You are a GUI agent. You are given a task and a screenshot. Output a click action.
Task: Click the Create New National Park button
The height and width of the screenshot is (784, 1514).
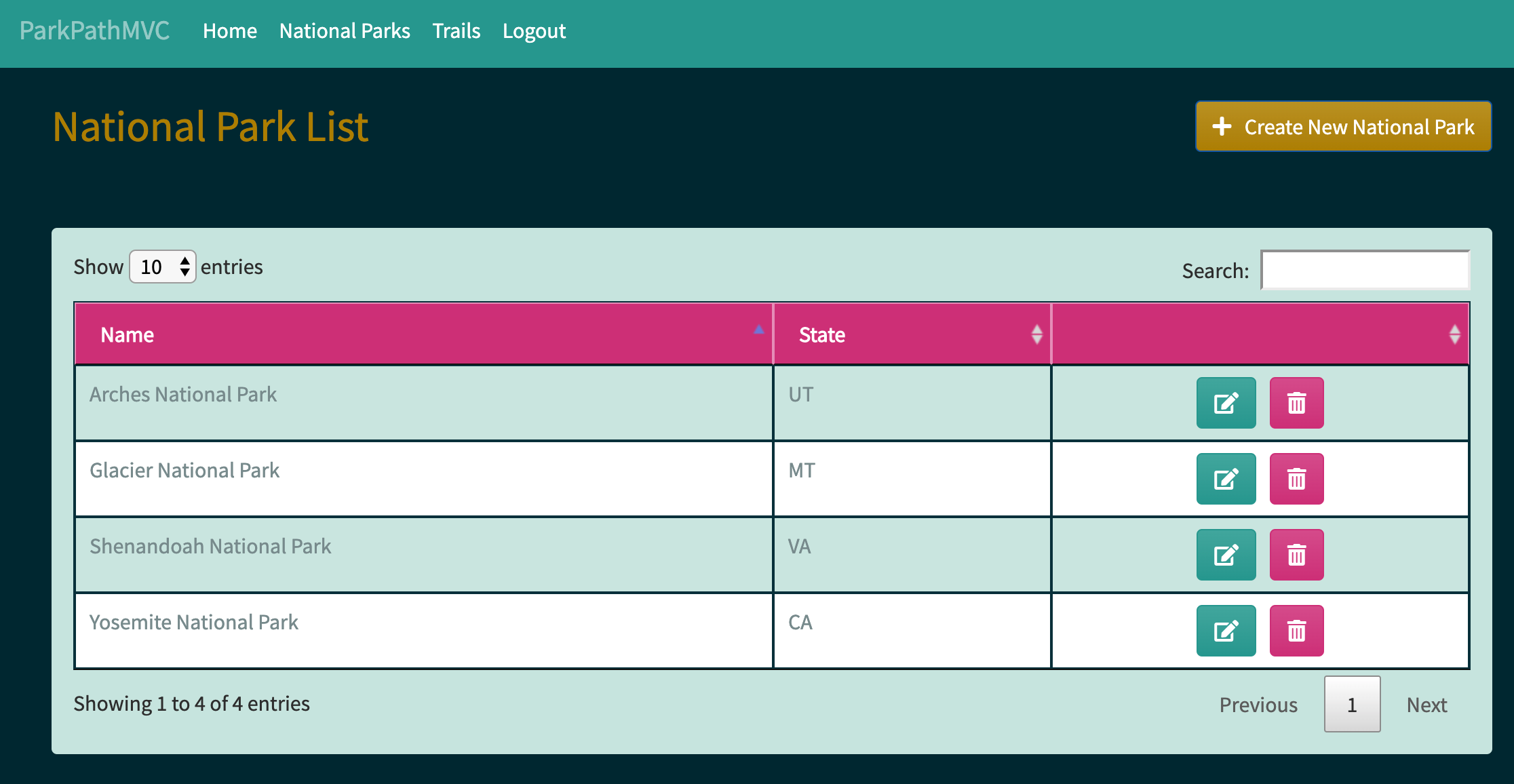click(1343, 127)
